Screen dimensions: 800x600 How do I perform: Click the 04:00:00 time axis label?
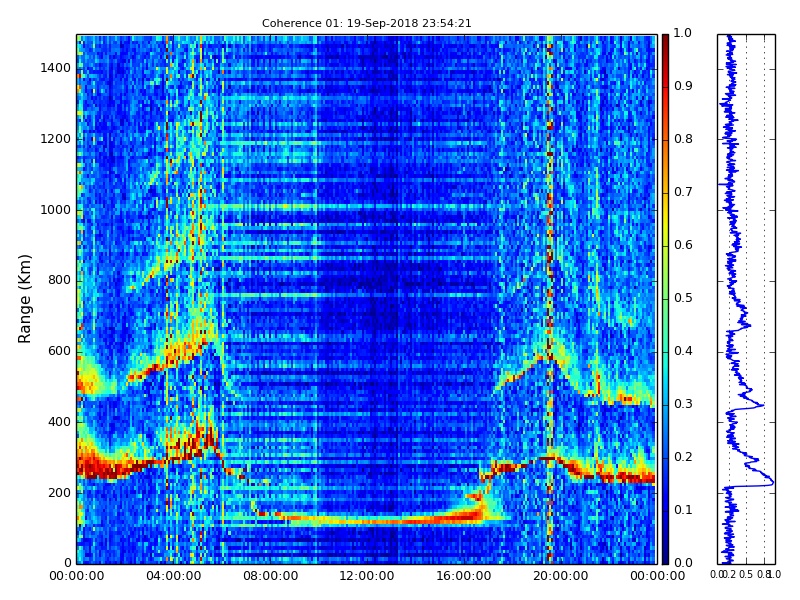click(x=173, y=576)
